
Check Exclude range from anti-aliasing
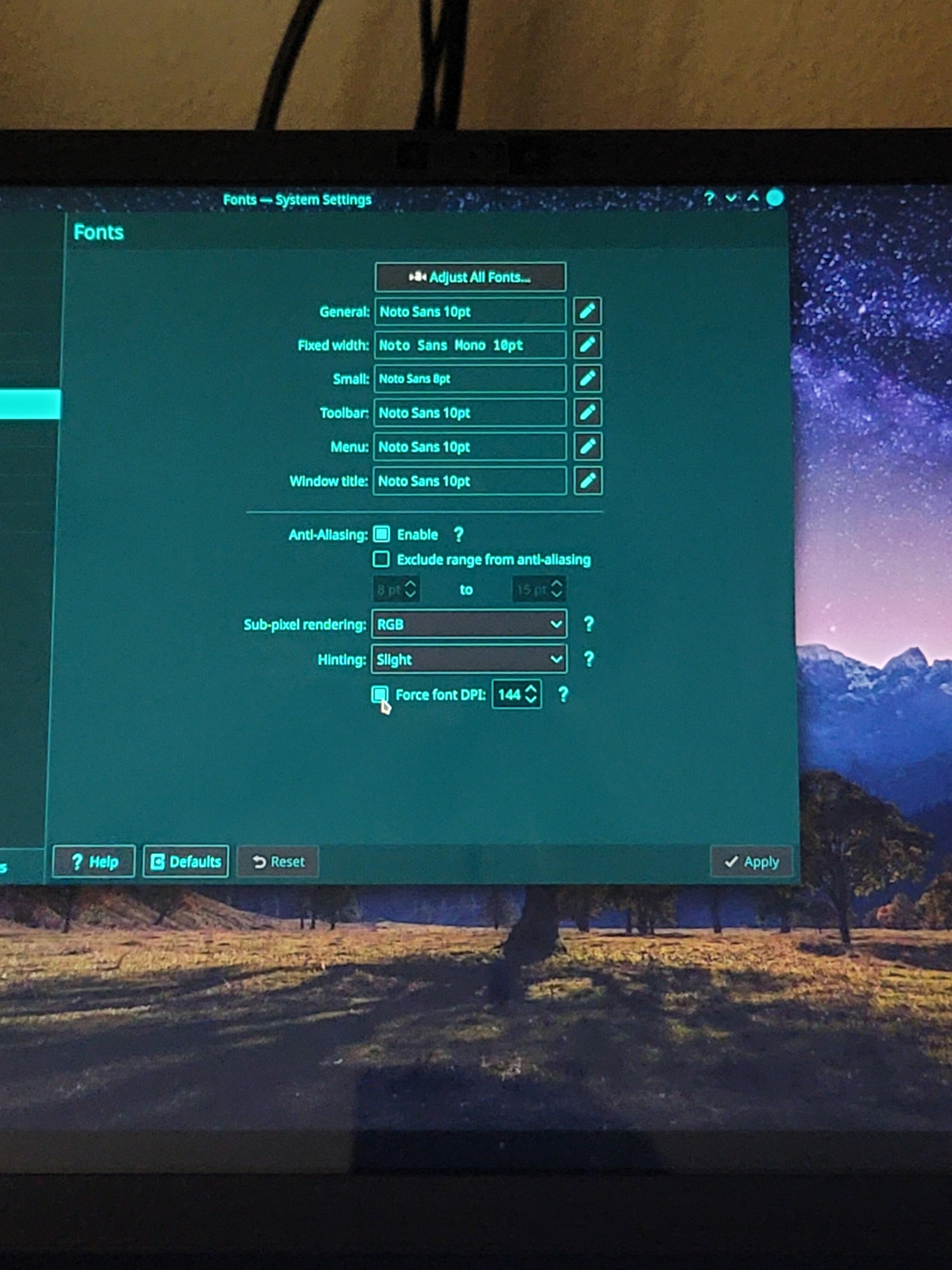point(381,559)
